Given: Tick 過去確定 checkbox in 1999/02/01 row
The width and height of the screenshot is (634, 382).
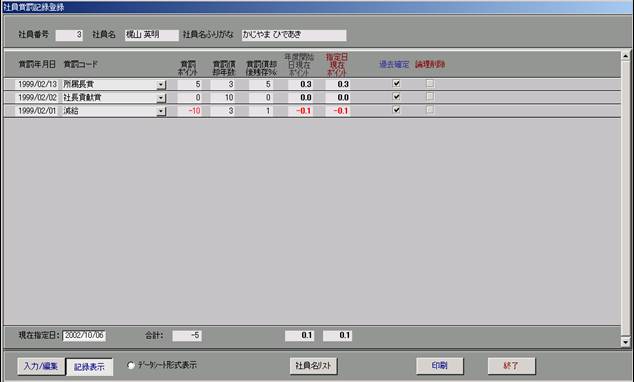Looking at the screenshot, I should [x=396, y=110].
